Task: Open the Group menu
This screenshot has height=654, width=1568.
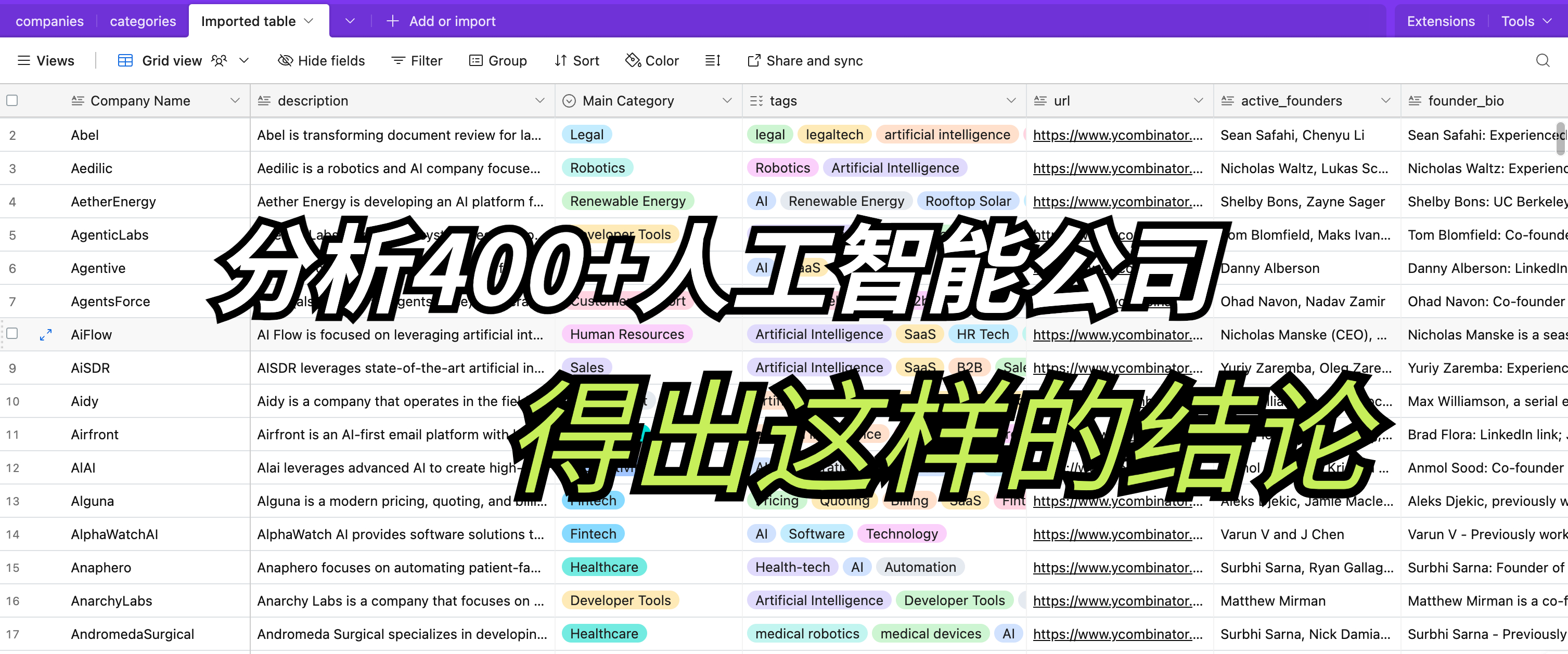Action: tap(498, 60)
